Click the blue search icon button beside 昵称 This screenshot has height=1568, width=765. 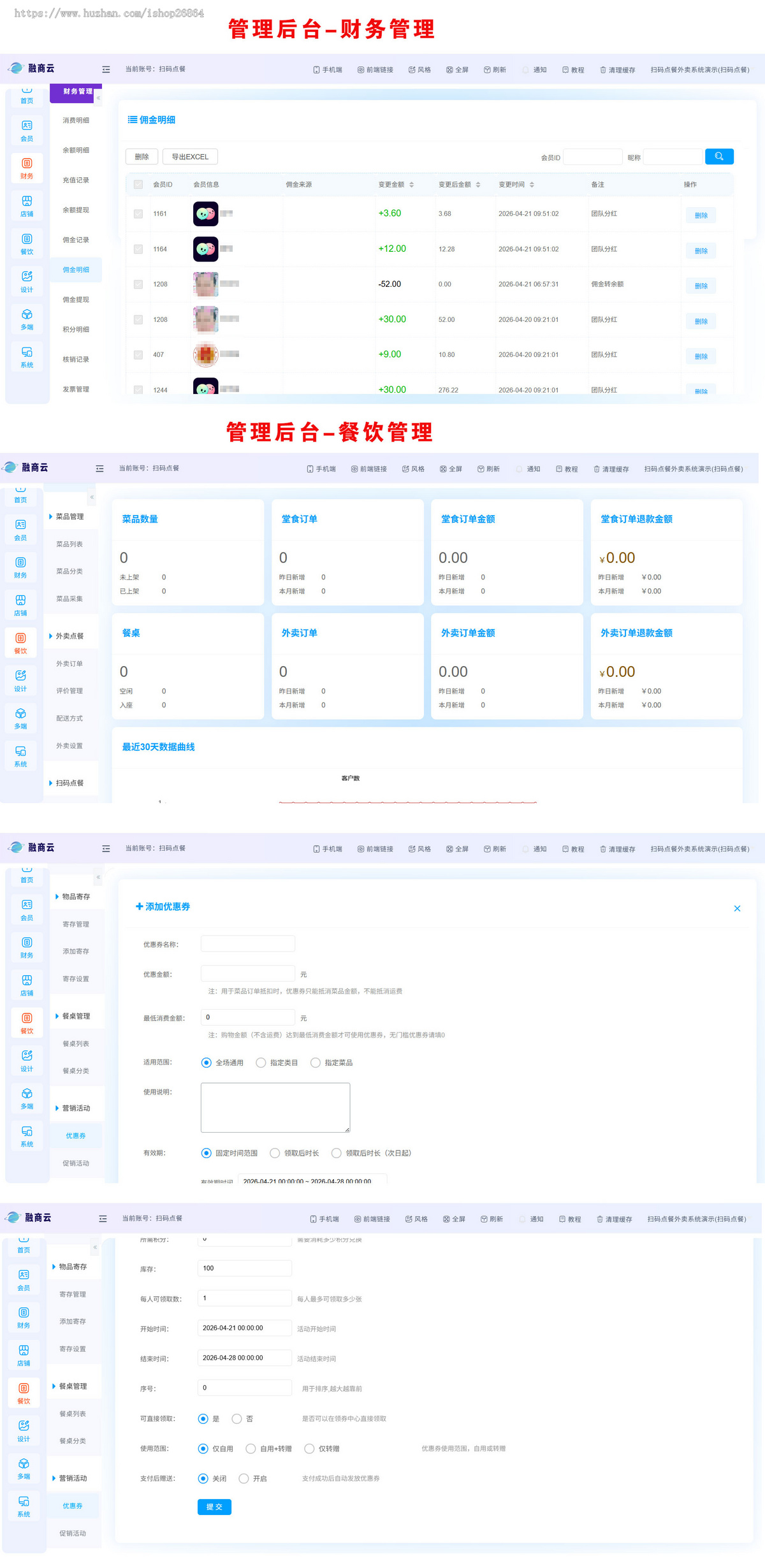click(719, 156)
